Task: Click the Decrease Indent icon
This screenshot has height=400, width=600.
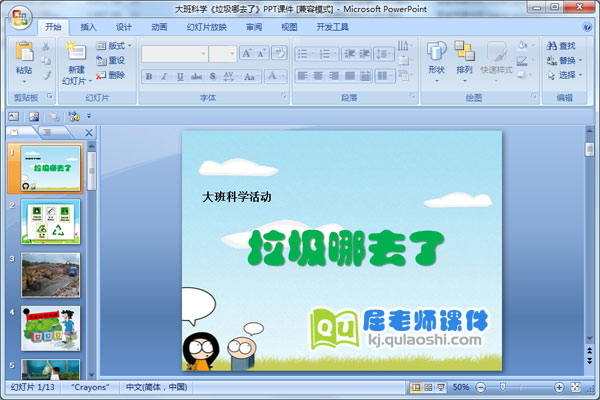Action: tap(349, 54)
